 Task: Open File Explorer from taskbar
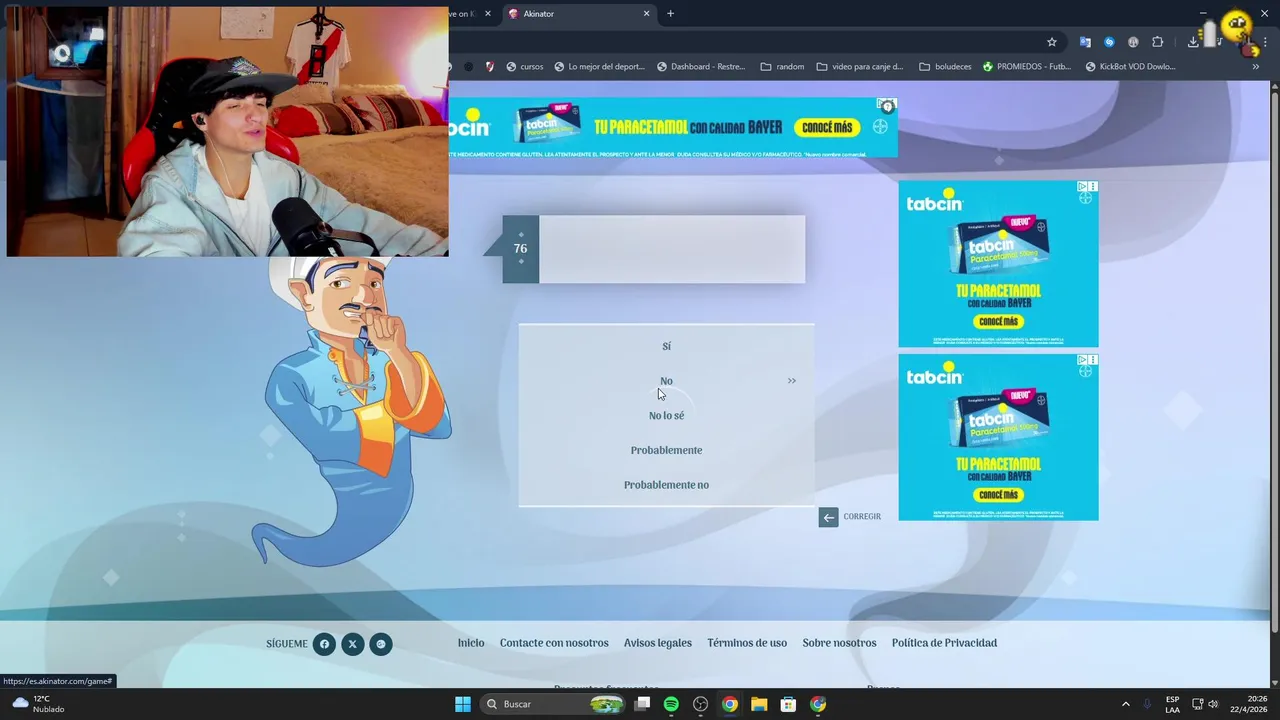pyautogui.click(x=759, y=704)
